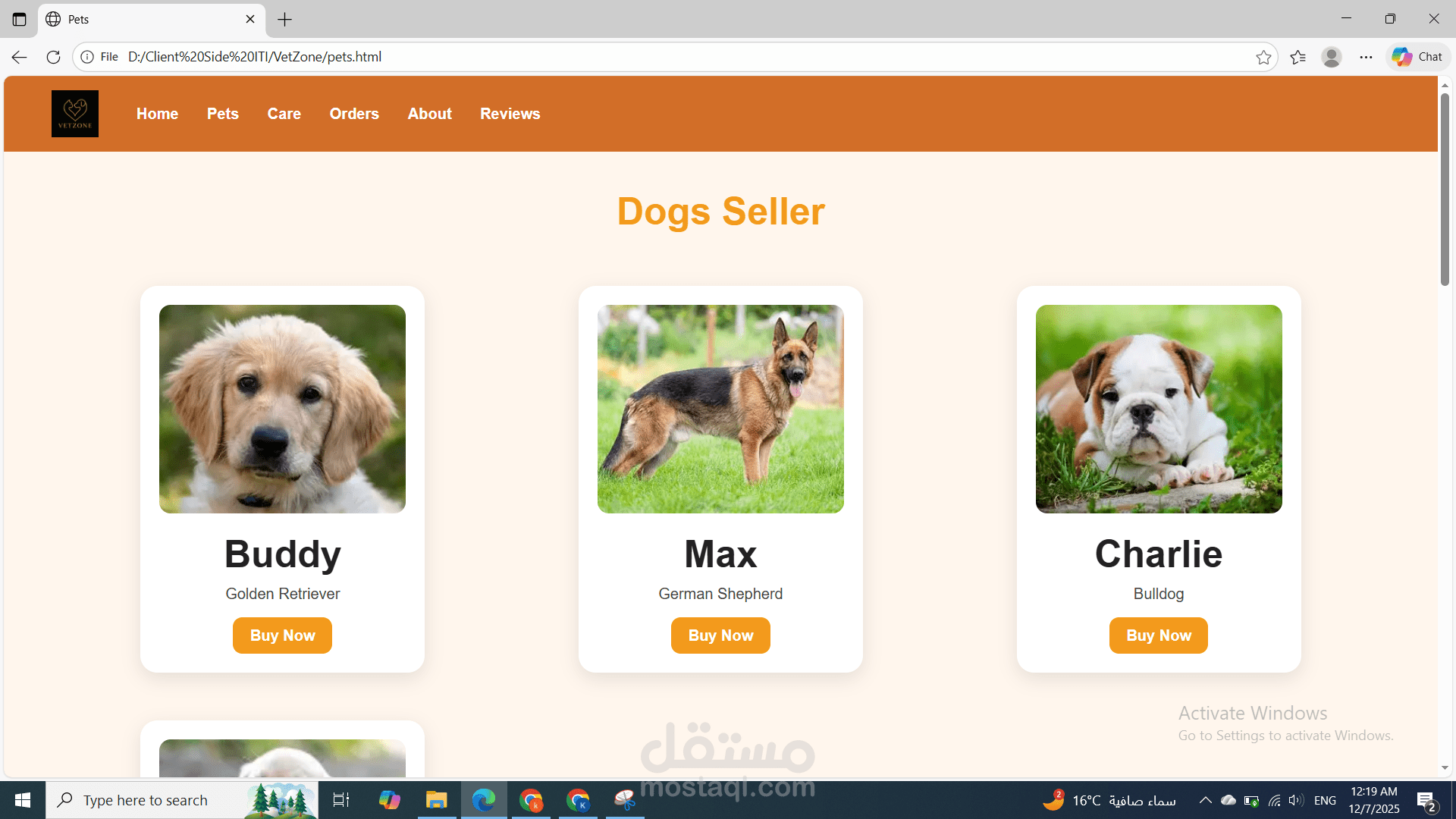Open Copilot Chat button

(x=1417, y=57)
